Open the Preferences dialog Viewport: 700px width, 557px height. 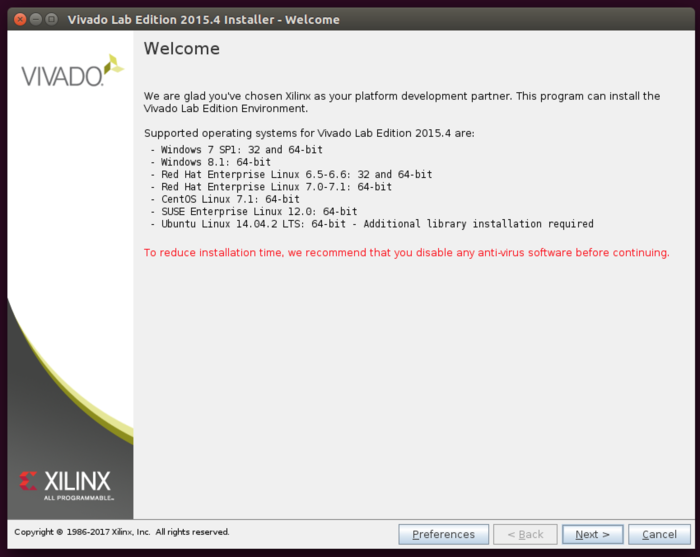[443, 534]
